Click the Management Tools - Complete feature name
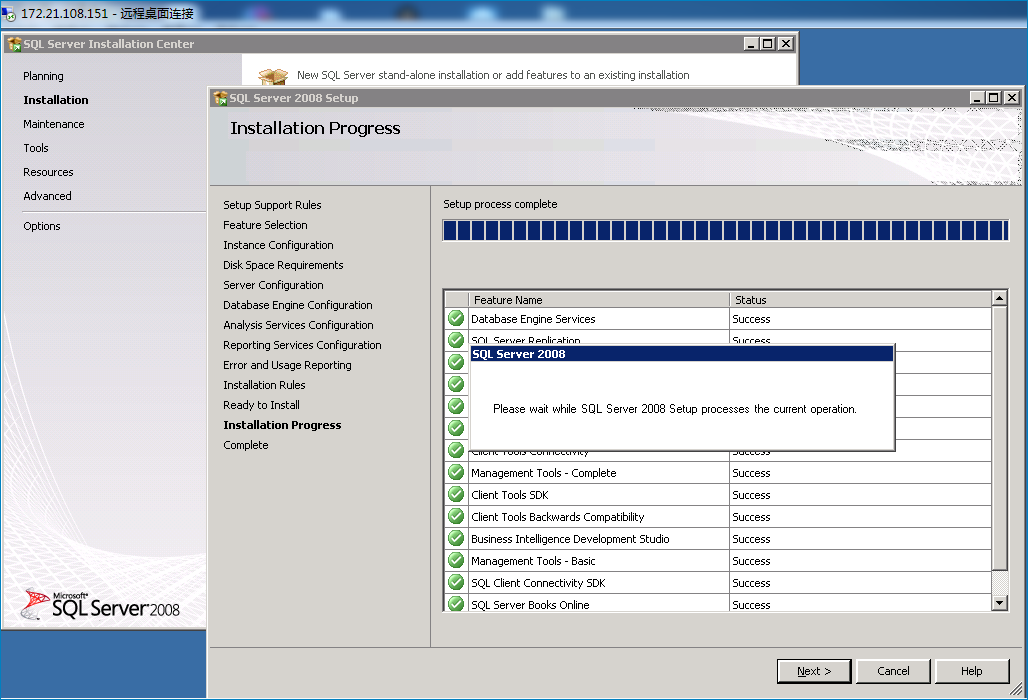Viewport: 1028px width, 700px height. coord(544,473)
